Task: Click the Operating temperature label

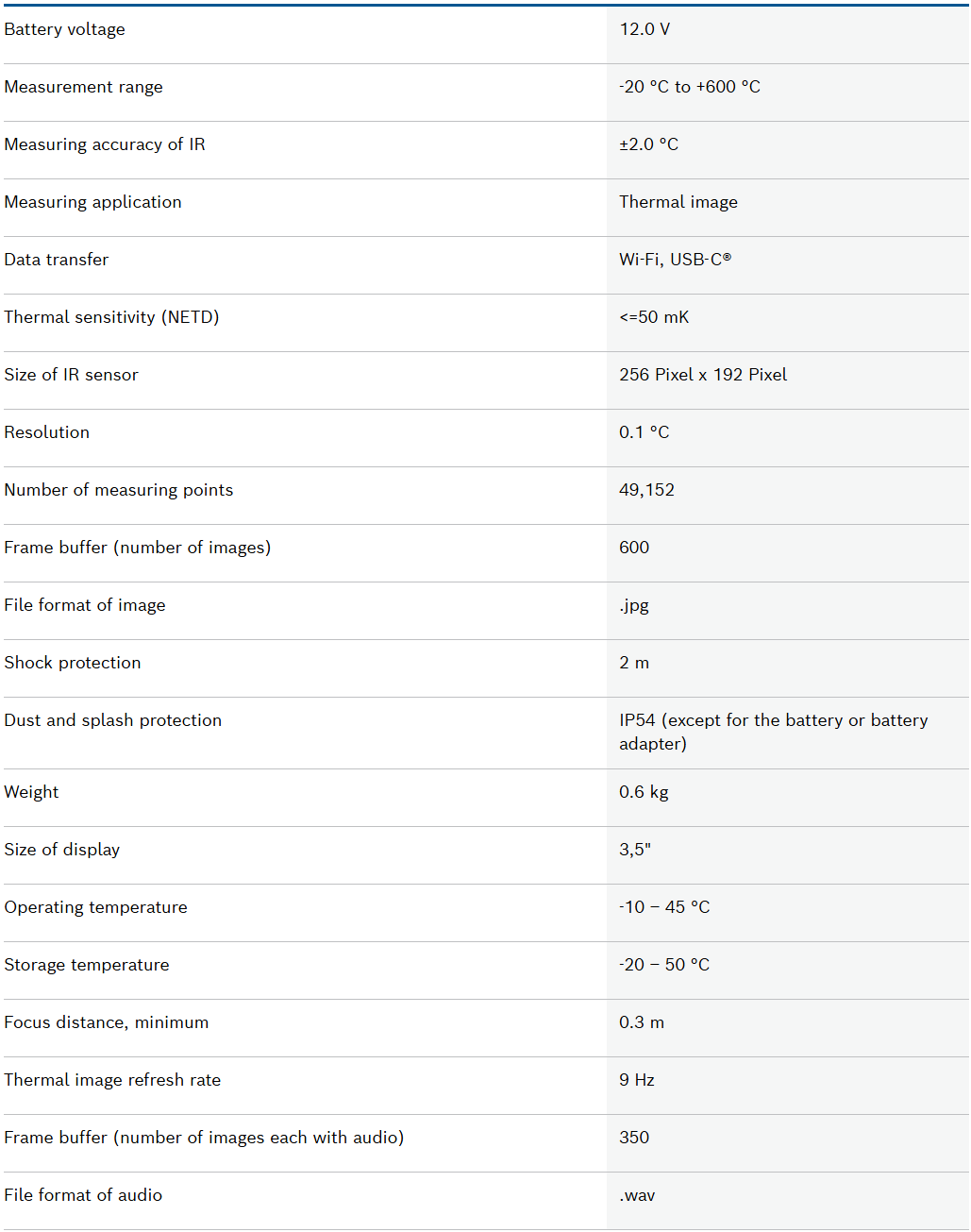Action: click(x=95, y=907)
